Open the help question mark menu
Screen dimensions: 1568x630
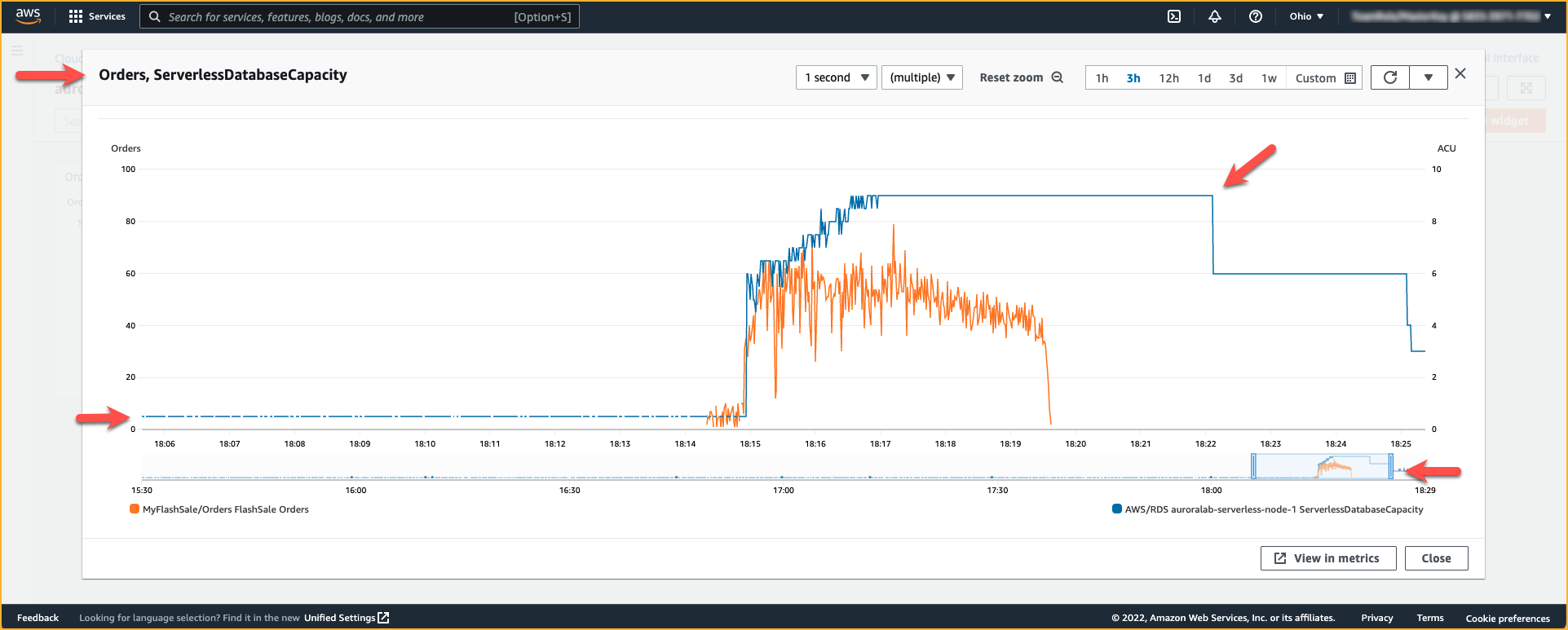coord(1256,16)
